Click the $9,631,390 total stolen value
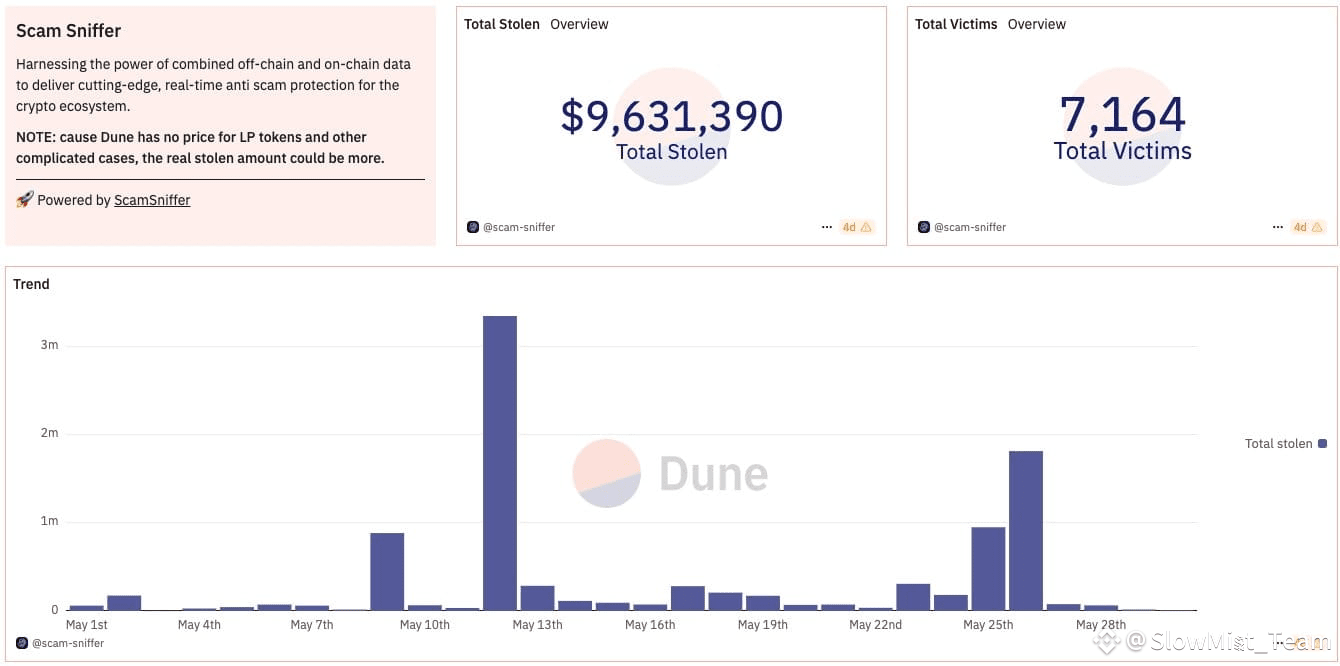 (672, 116)
